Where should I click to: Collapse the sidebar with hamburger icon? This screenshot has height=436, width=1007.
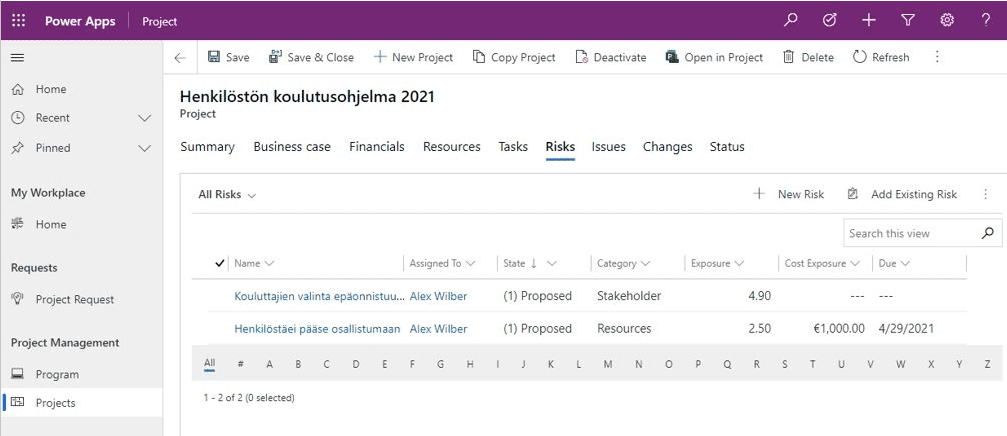tap(17, 58)
